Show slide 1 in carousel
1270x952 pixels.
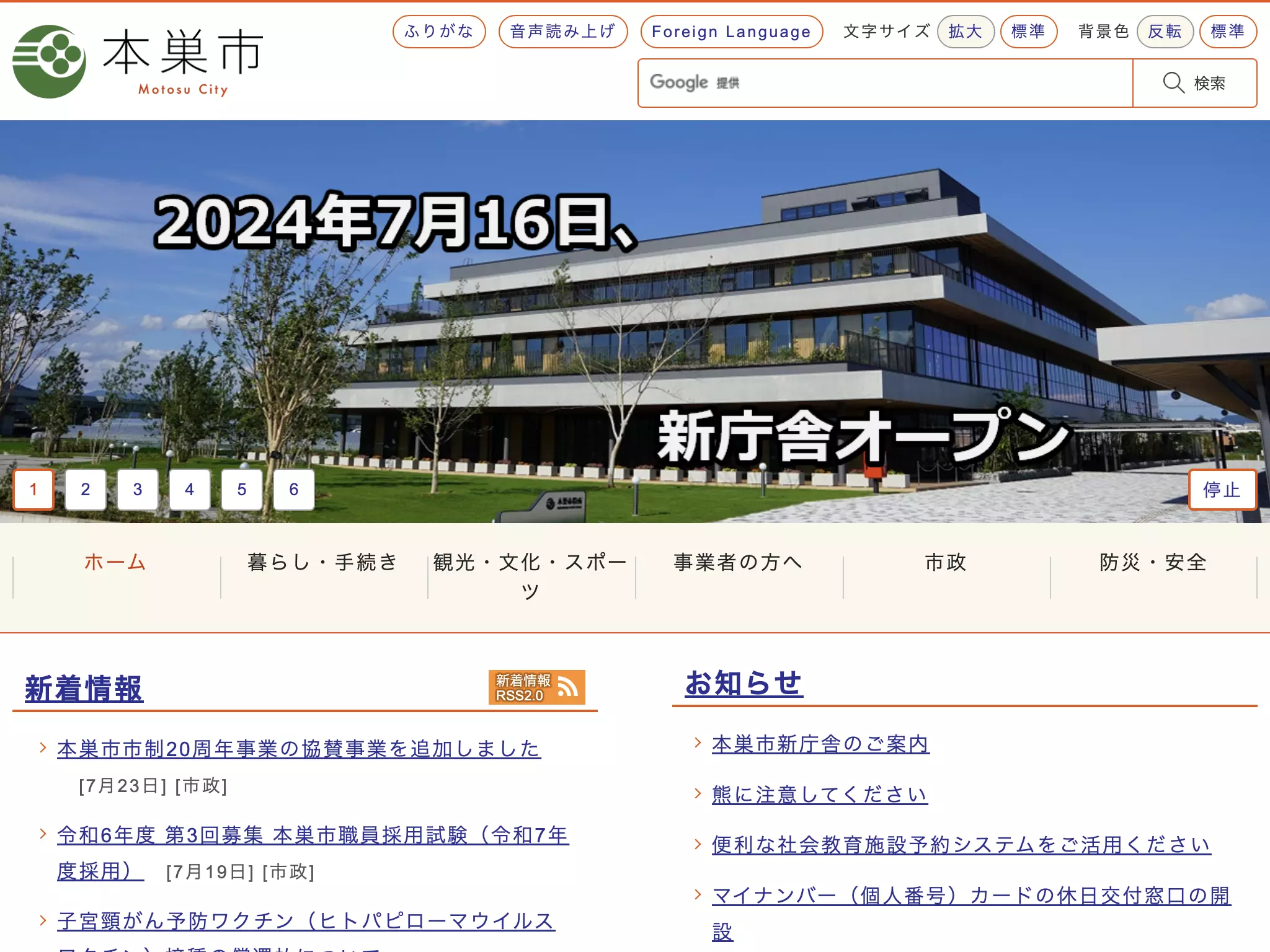point(33,490)
